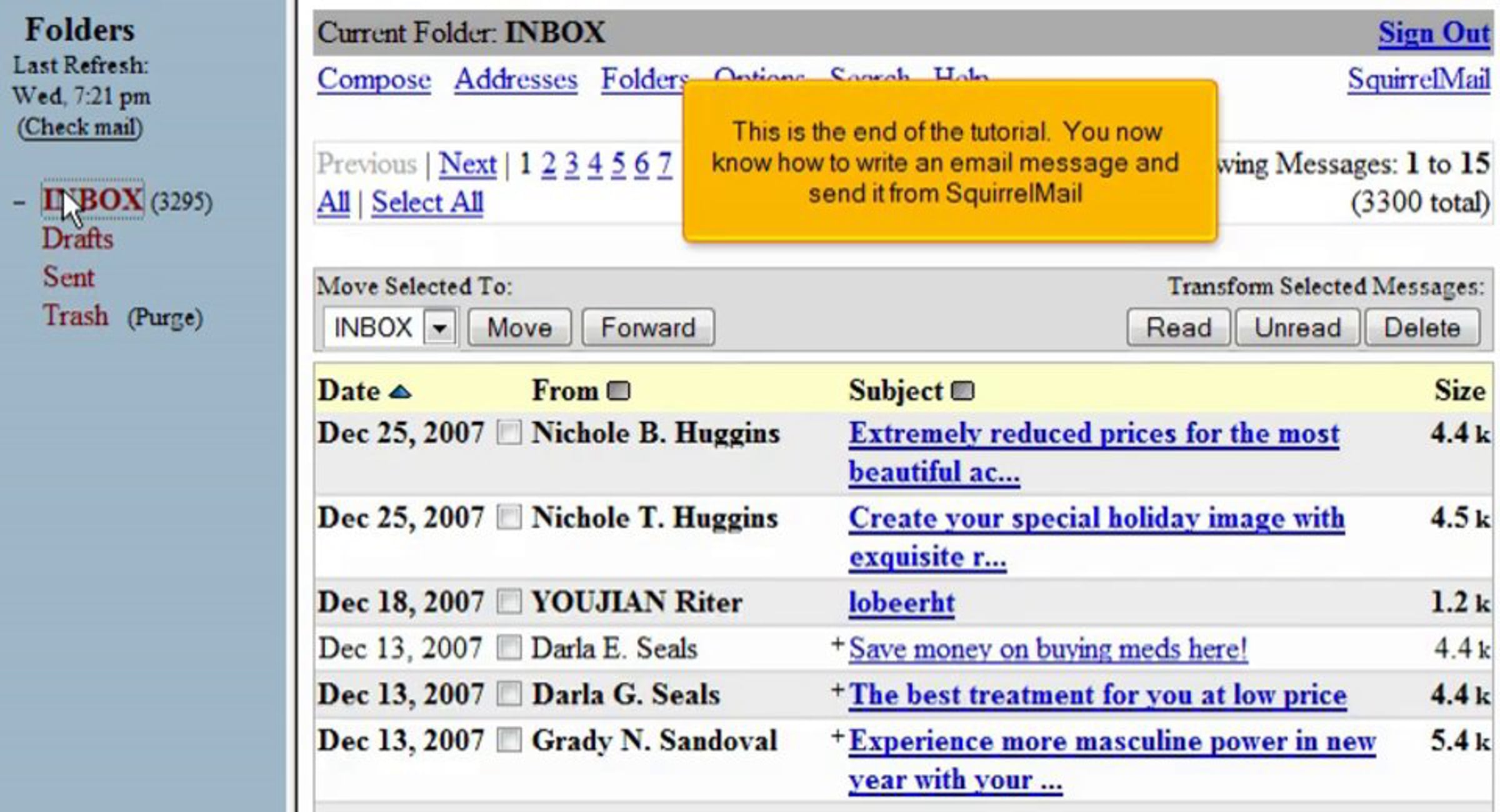The width and height of the screenshot is (1500, 812).
Task: Mark selected messages using Unread button
Action: tap(1297, 327)
